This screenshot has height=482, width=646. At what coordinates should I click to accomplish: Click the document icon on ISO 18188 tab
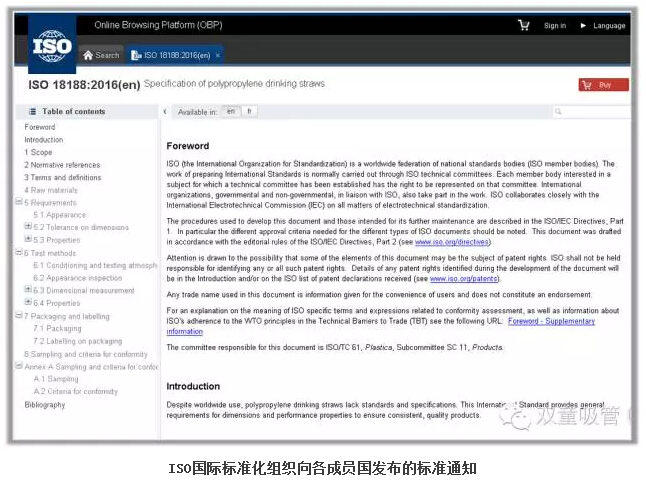point(136,55)
